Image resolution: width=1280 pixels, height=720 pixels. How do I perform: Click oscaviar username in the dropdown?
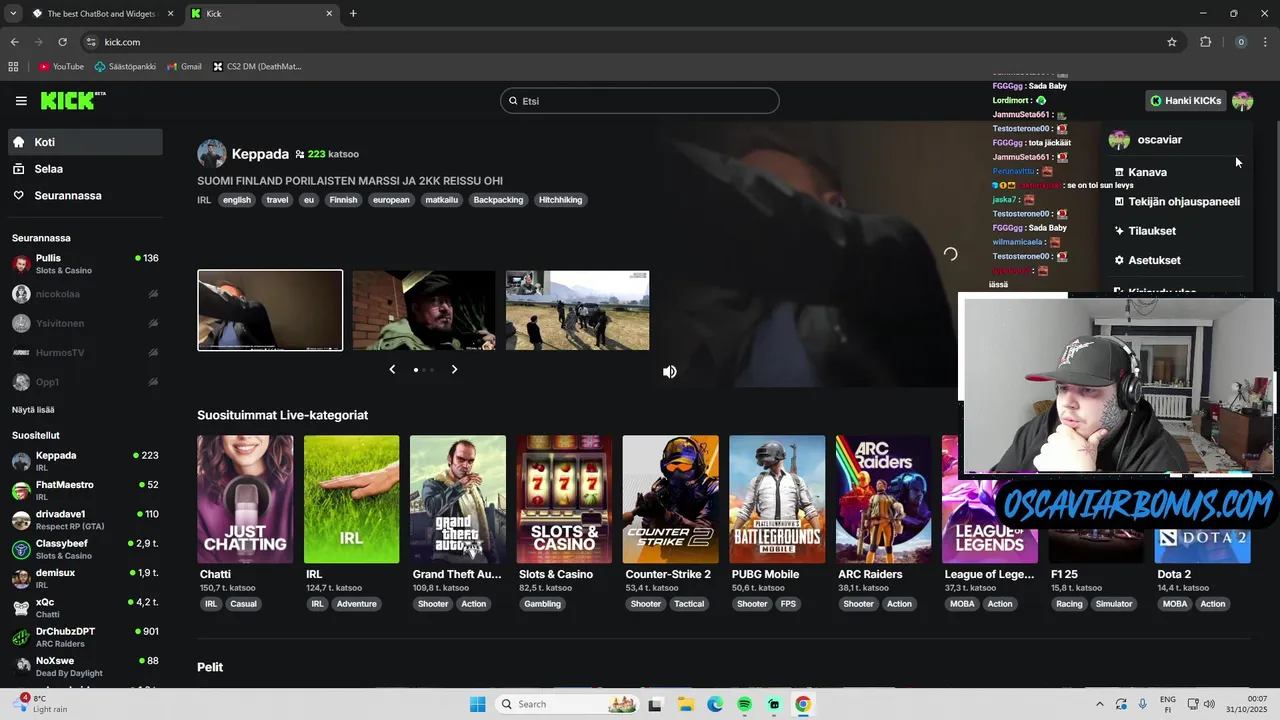[1159, 140]
